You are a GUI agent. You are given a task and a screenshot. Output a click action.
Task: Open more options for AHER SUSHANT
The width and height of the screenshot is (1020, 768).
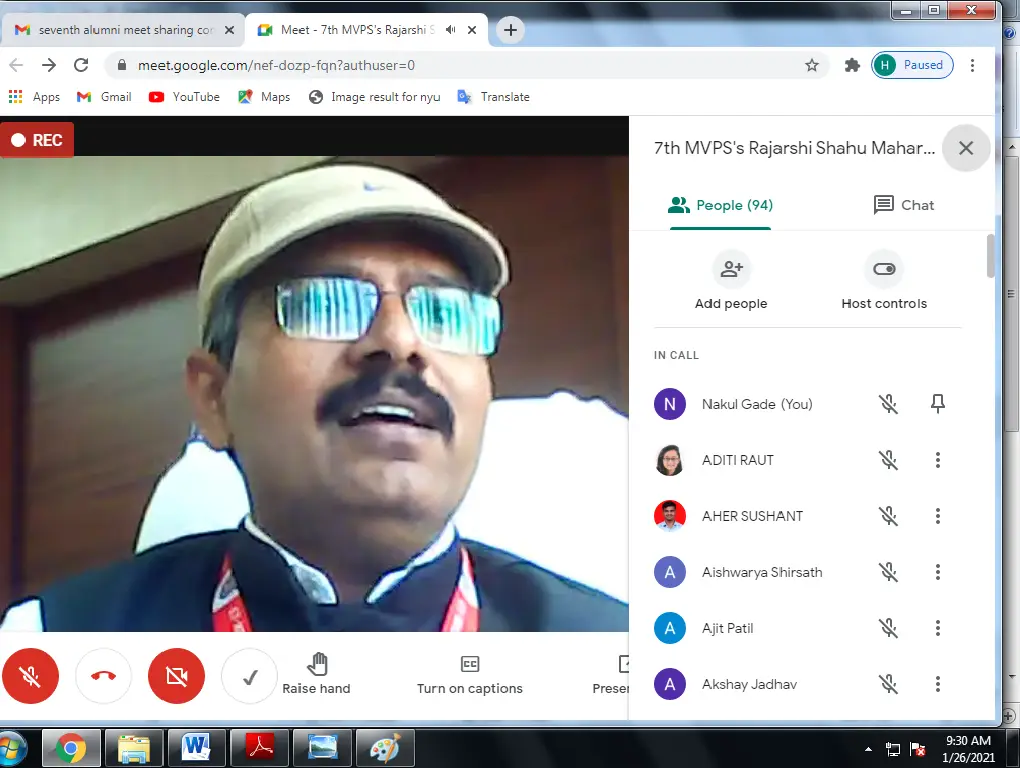(x=937, y=516)
